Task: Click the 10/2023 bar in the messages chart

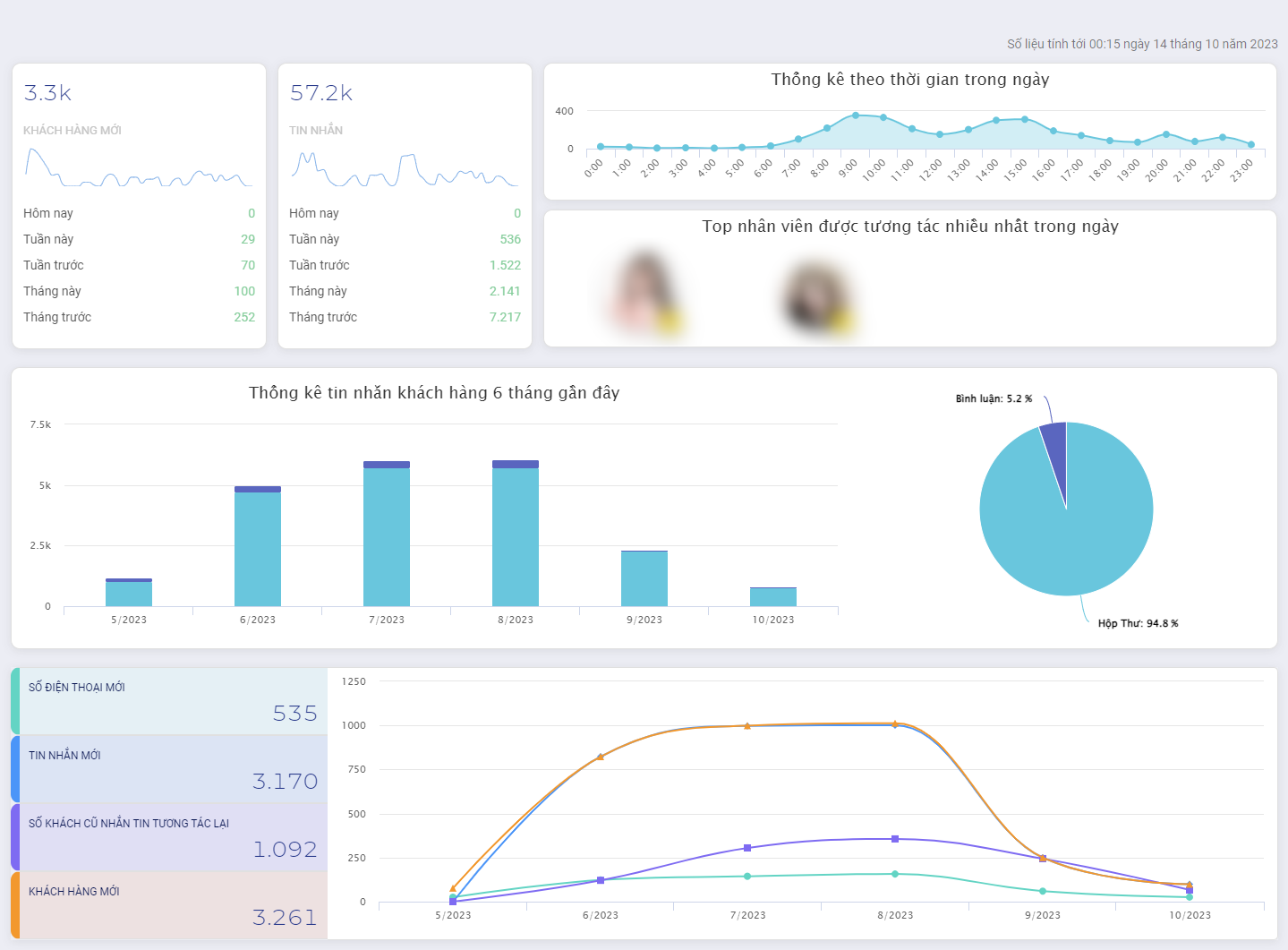Action: tap(773, 597)
